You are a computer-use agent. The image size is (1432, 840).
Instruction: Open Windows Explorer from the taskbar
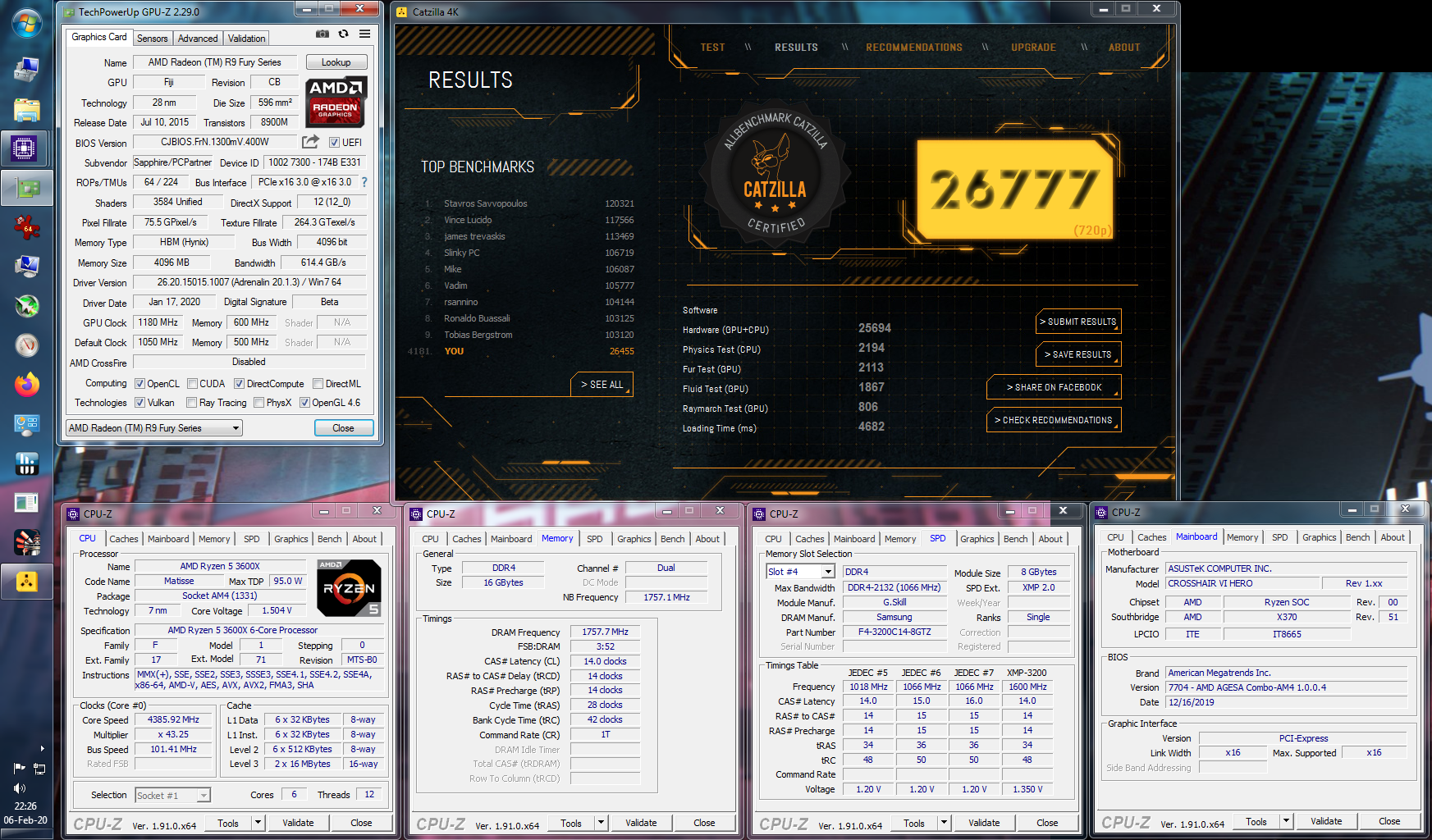tap(26, 109)
